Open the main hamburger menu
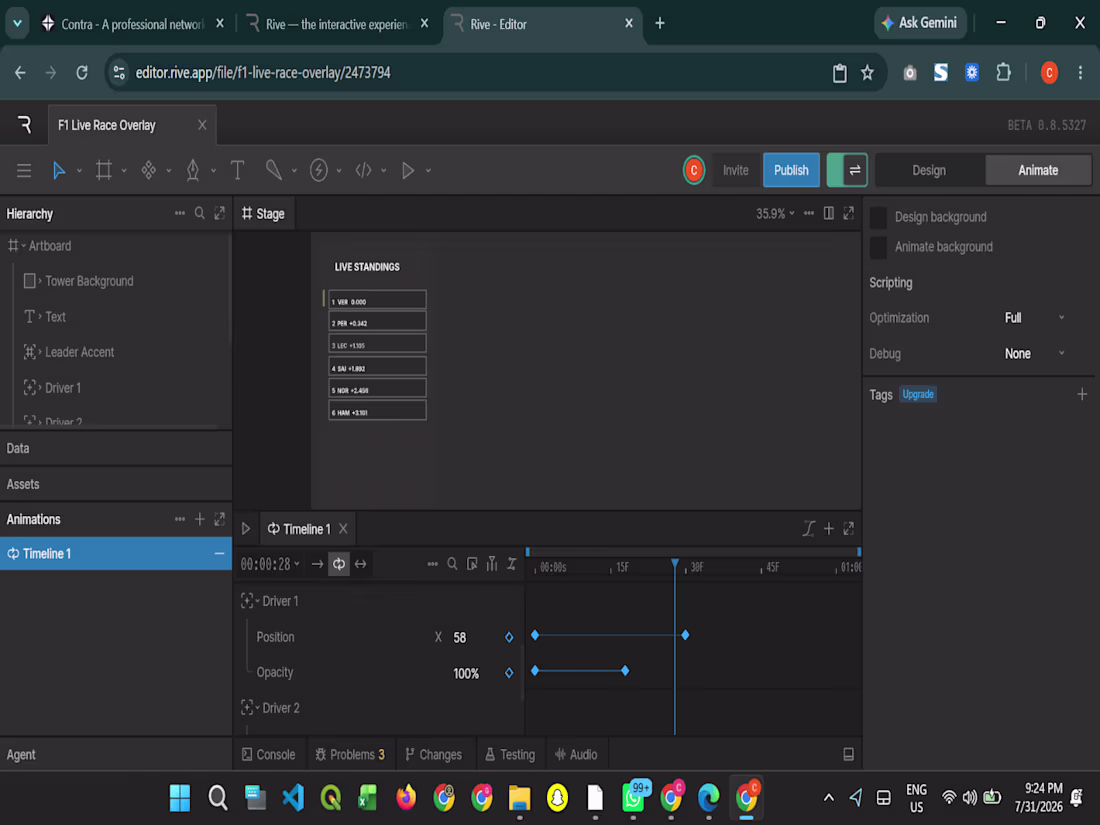 click(x=24, y=170)
